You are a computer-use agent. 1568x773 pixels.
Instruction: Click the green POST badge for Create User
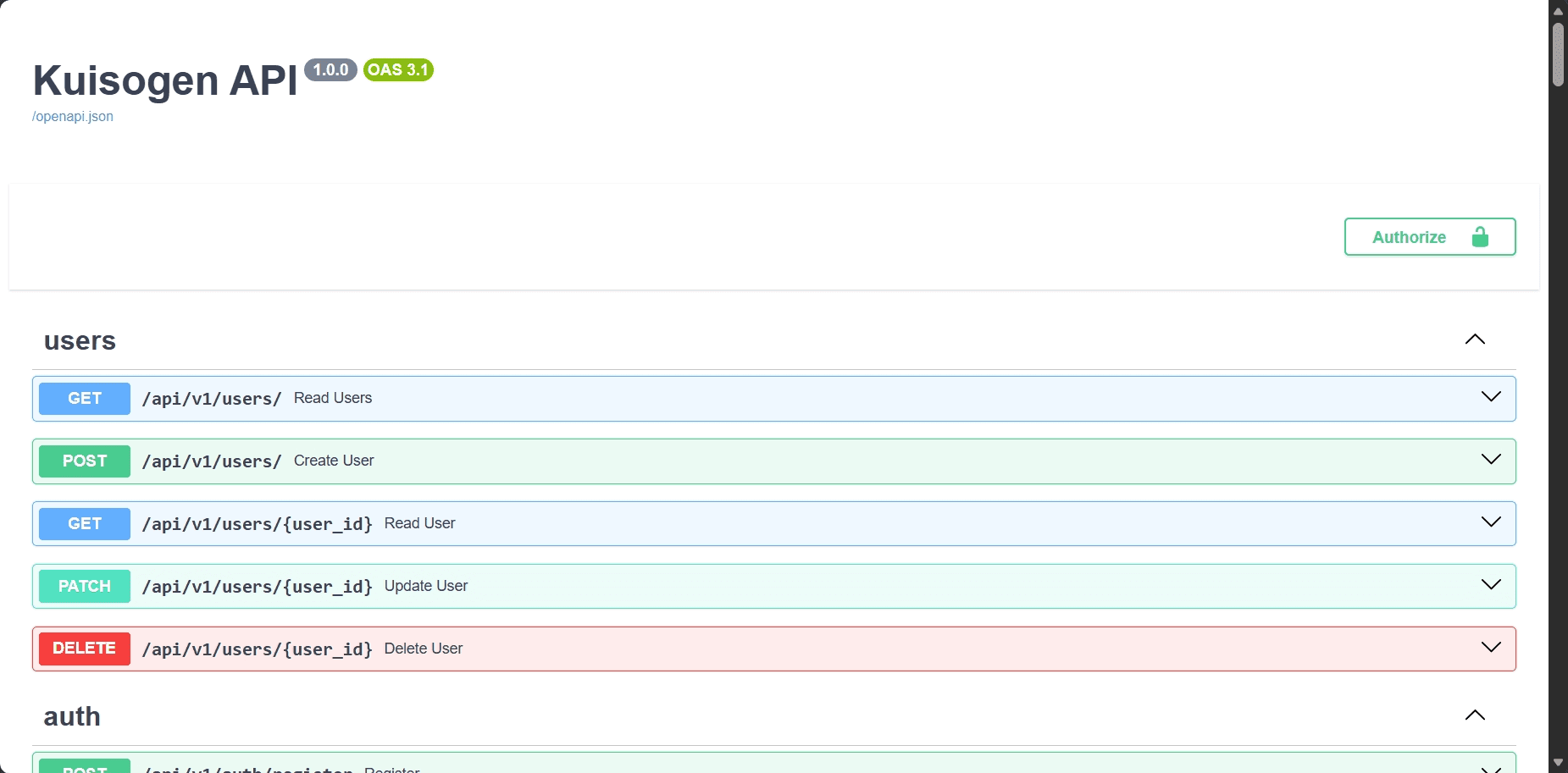click(x=85, y=461)
